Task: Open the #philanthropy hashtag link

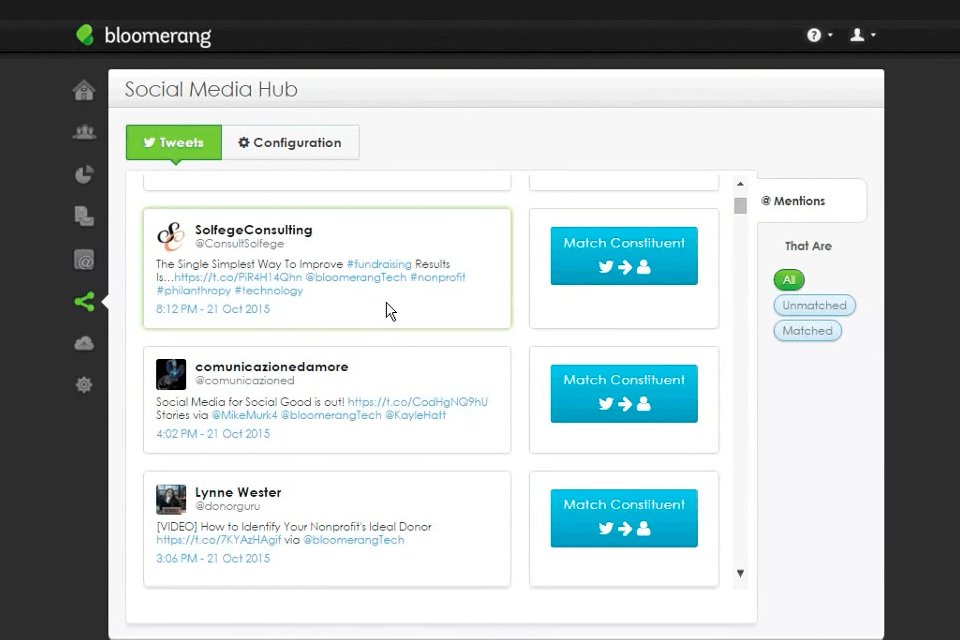Action: click(x=193, y=290)
